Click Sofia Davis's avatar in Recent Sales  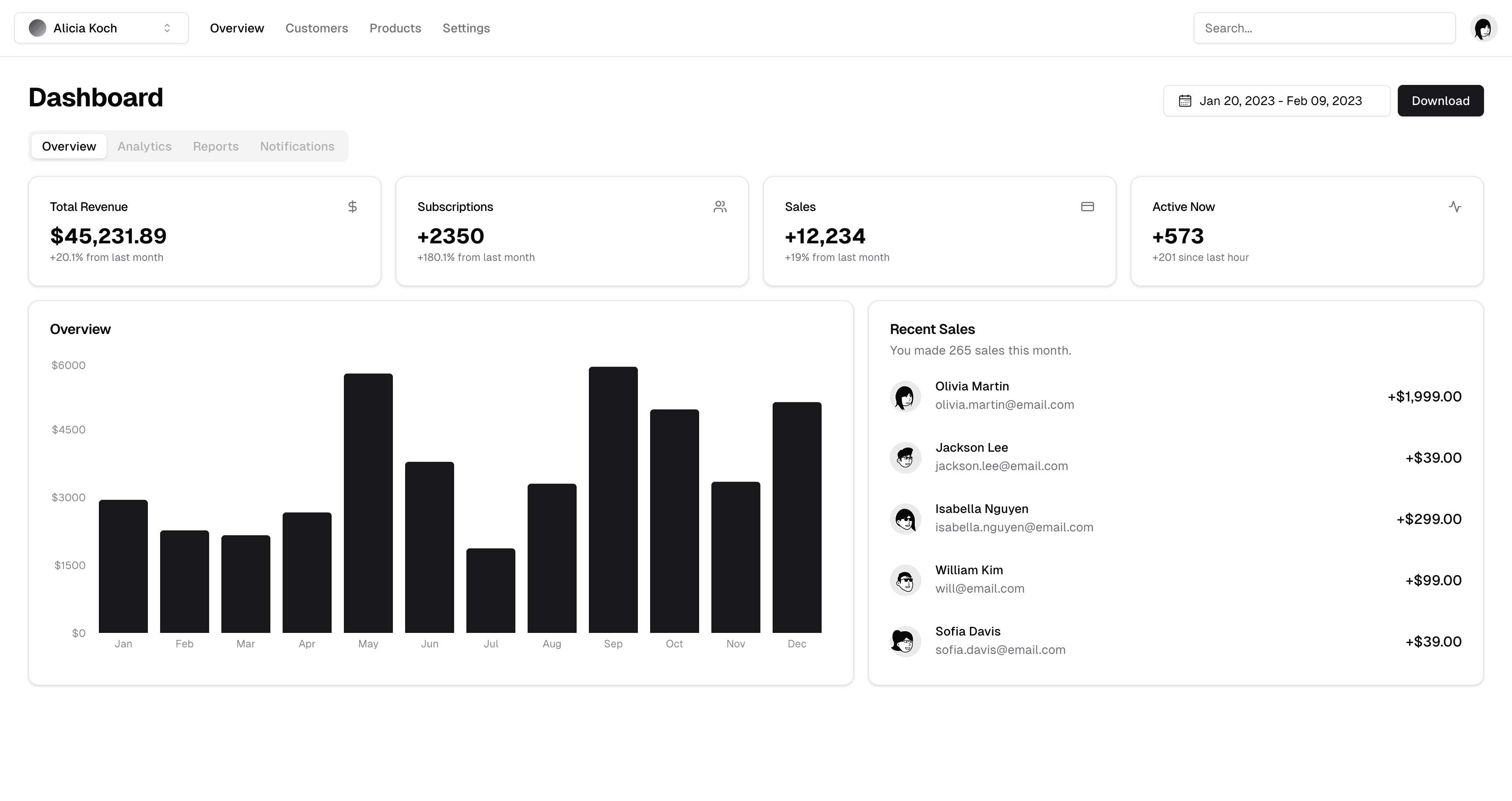click(x=906, y=641)
